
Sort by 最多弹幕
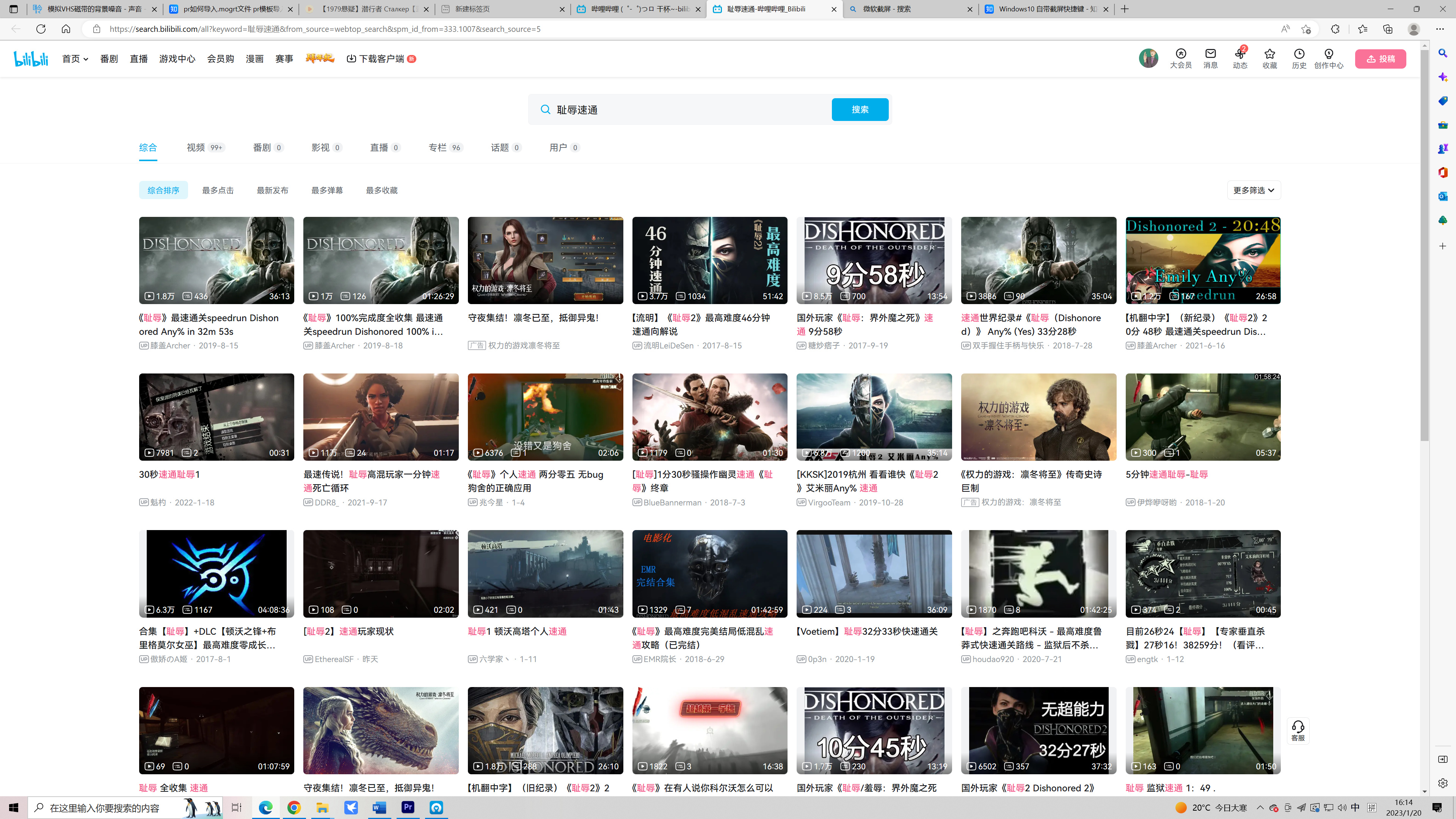(x=327, y=190)
